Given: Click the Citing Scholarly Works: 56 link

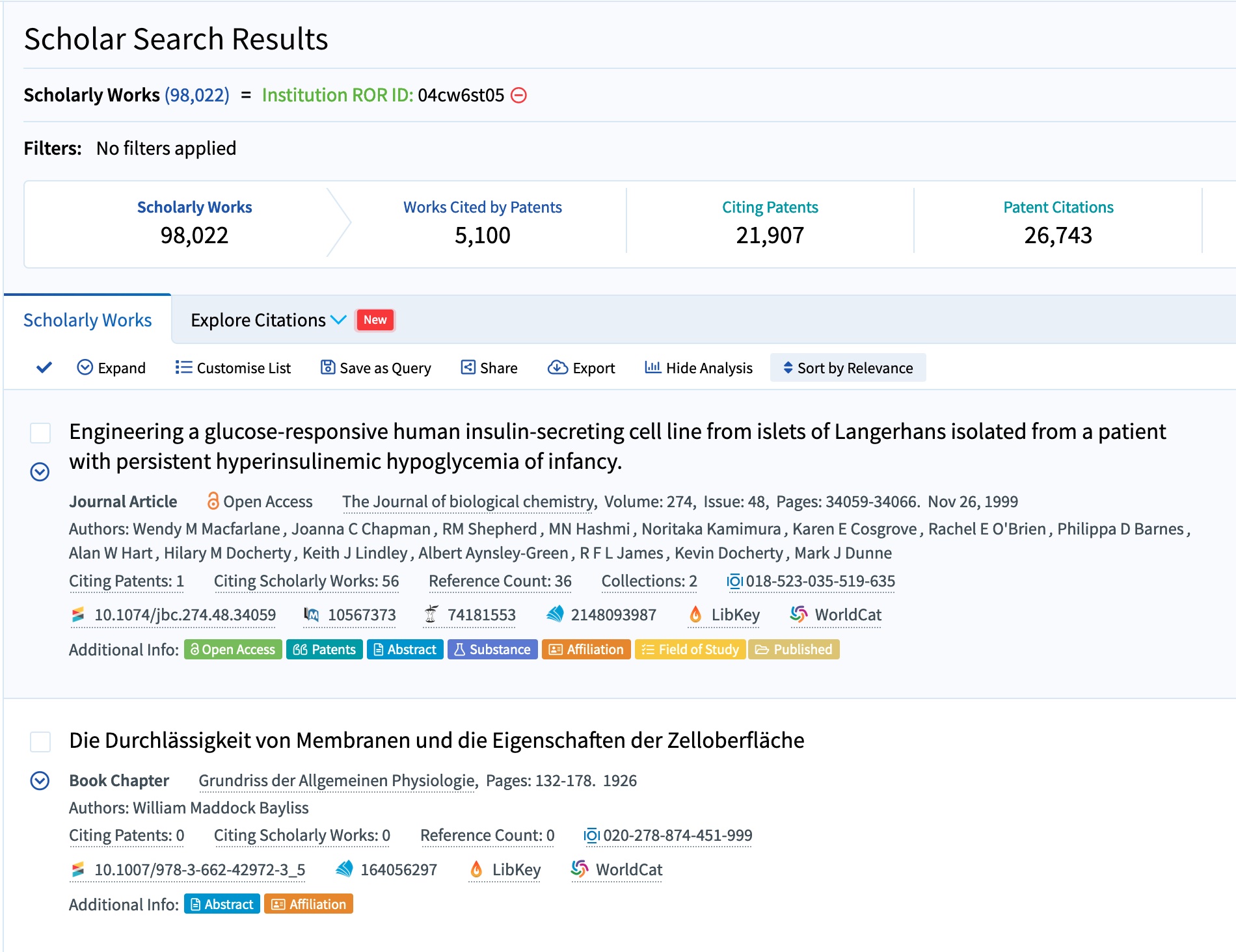Looking at the screenshot, I should point(306,581).
